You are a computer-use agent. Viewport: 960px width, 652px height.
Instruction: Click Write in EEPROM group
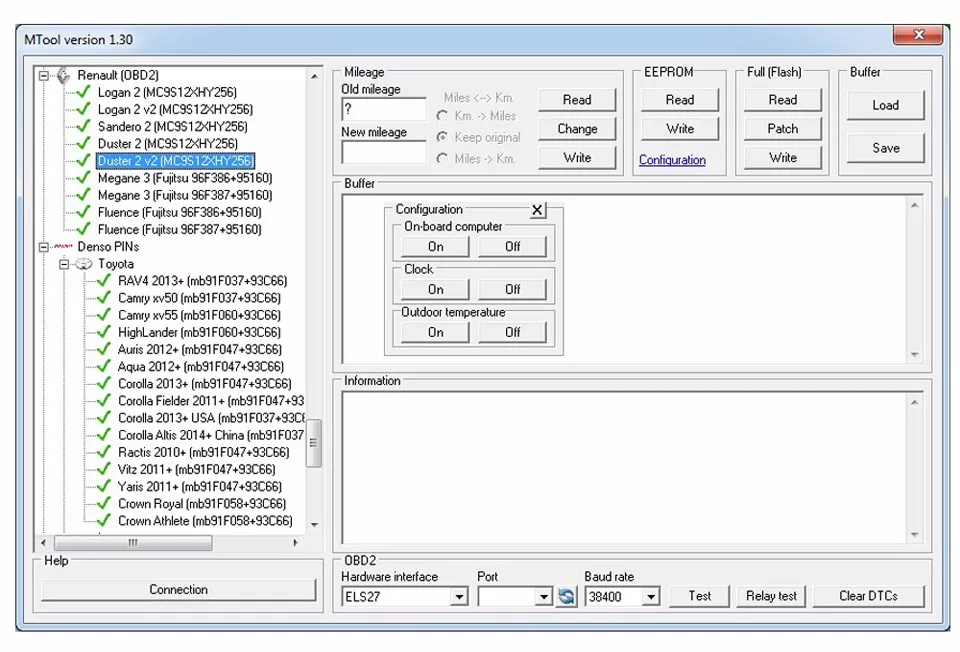(680, 129)
